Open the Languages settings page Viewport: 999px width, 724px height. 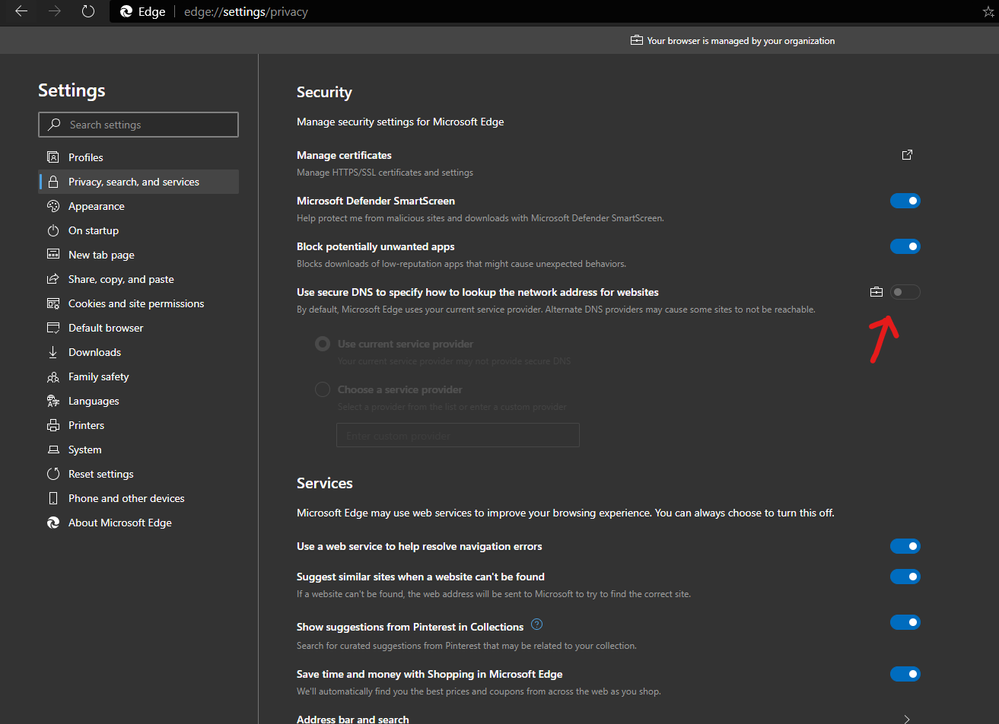(138, 401)
